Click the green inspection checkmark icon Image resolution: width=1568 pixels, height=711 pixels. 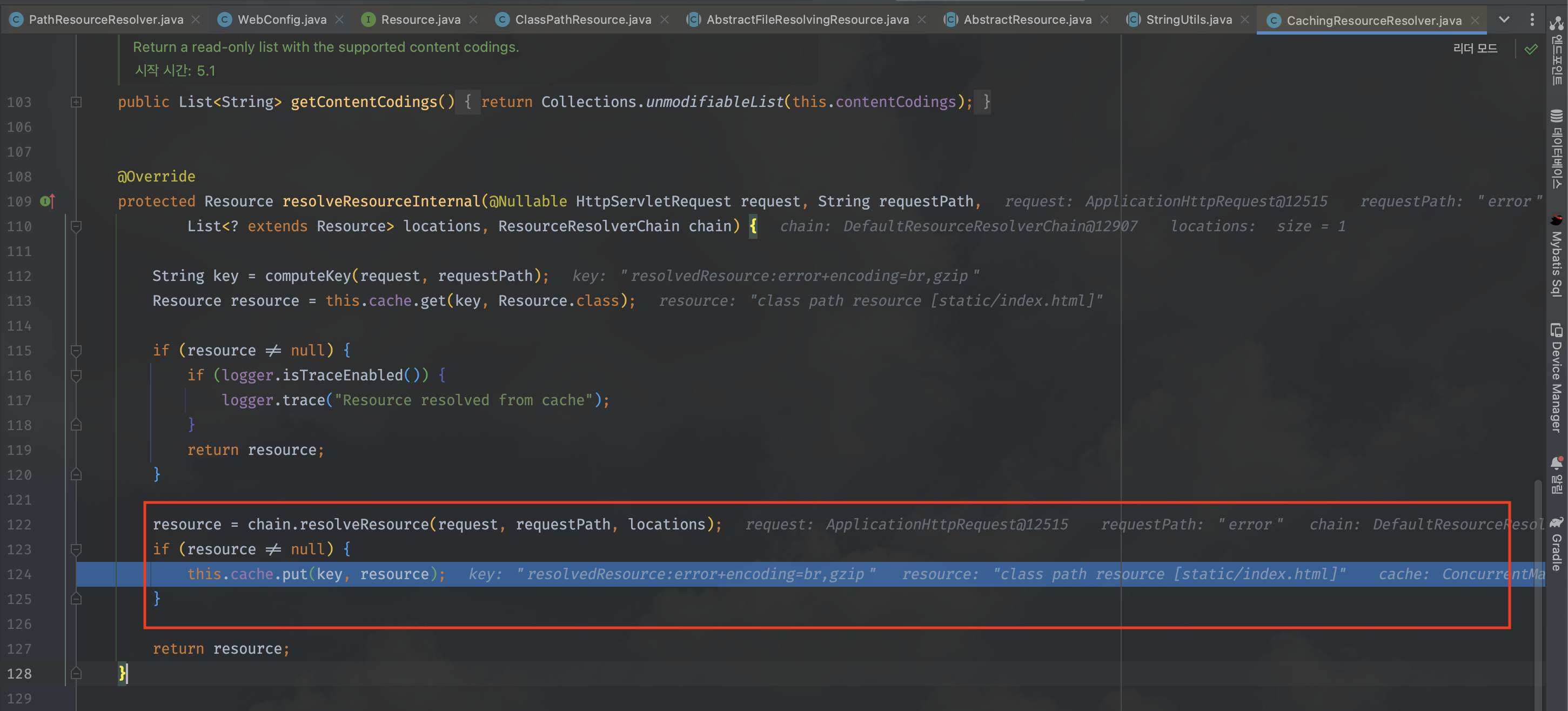[x=1531, y=49]
